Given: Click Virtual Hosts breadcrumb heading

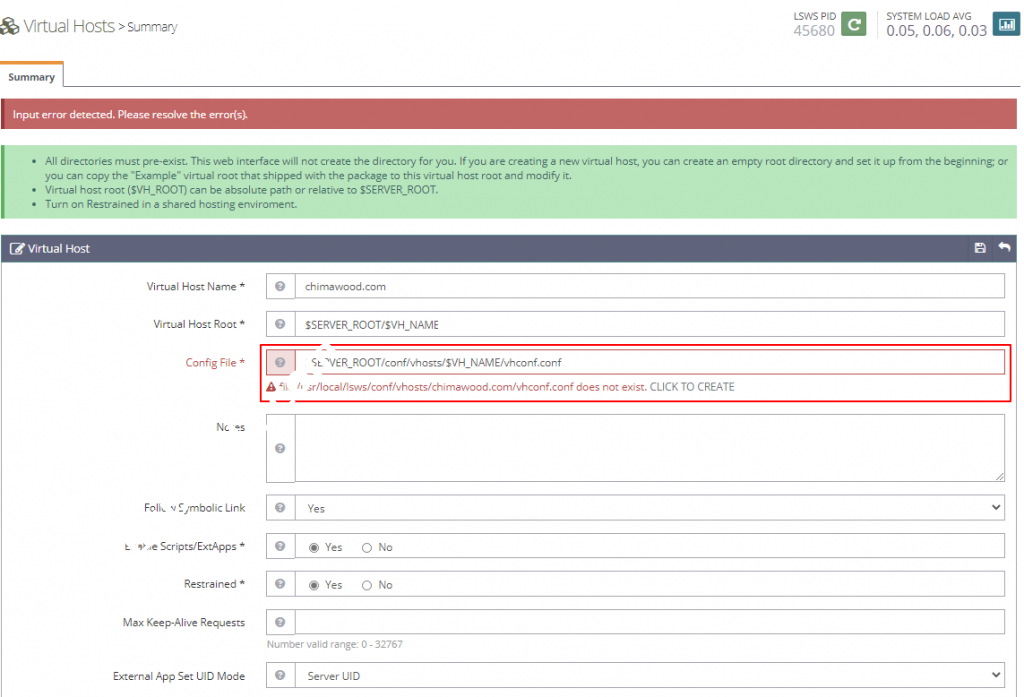Looking at the screenshot, I should [68, 26].
